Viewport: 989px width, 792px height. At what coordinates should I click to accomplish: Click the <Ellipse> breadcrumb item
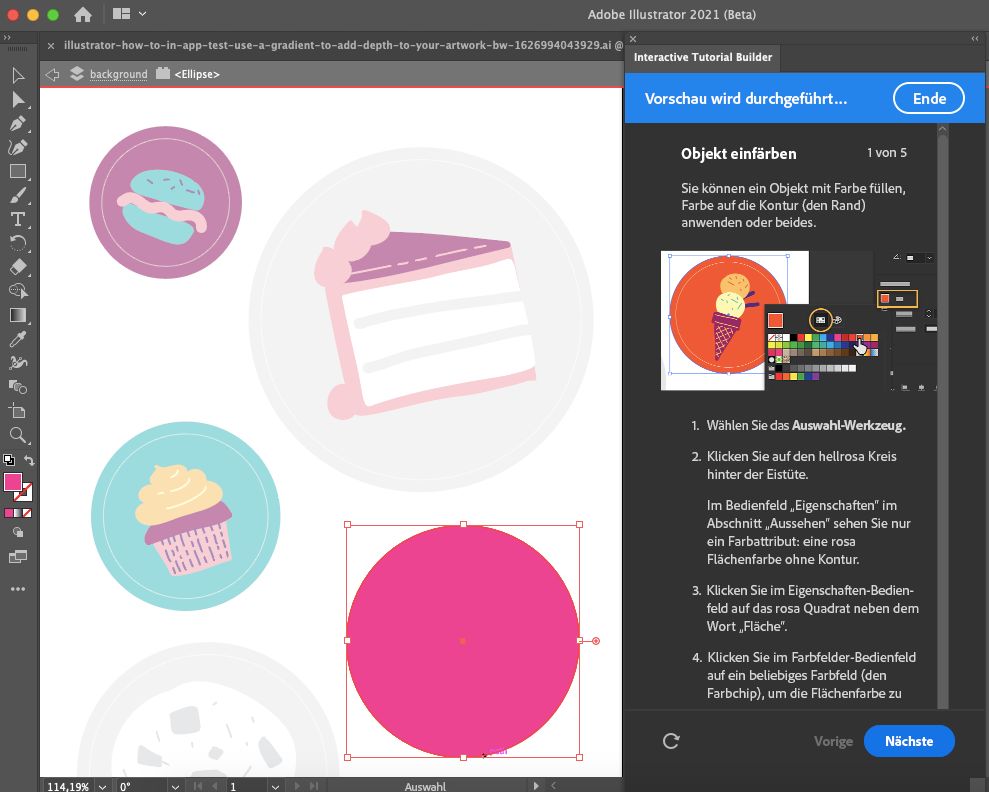tap(197, 74)
